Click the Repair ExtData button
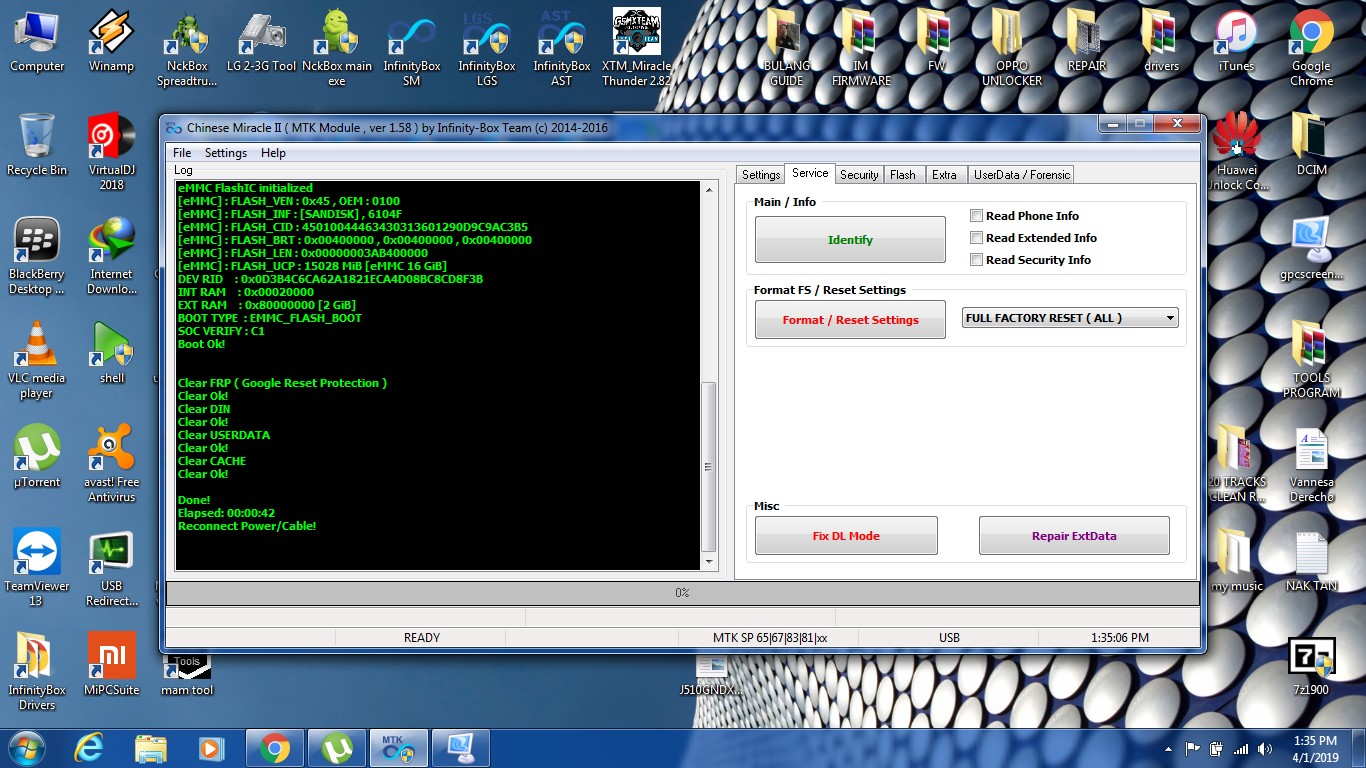This screenshot has width=1366, height=768. [x=1074, y=536]
